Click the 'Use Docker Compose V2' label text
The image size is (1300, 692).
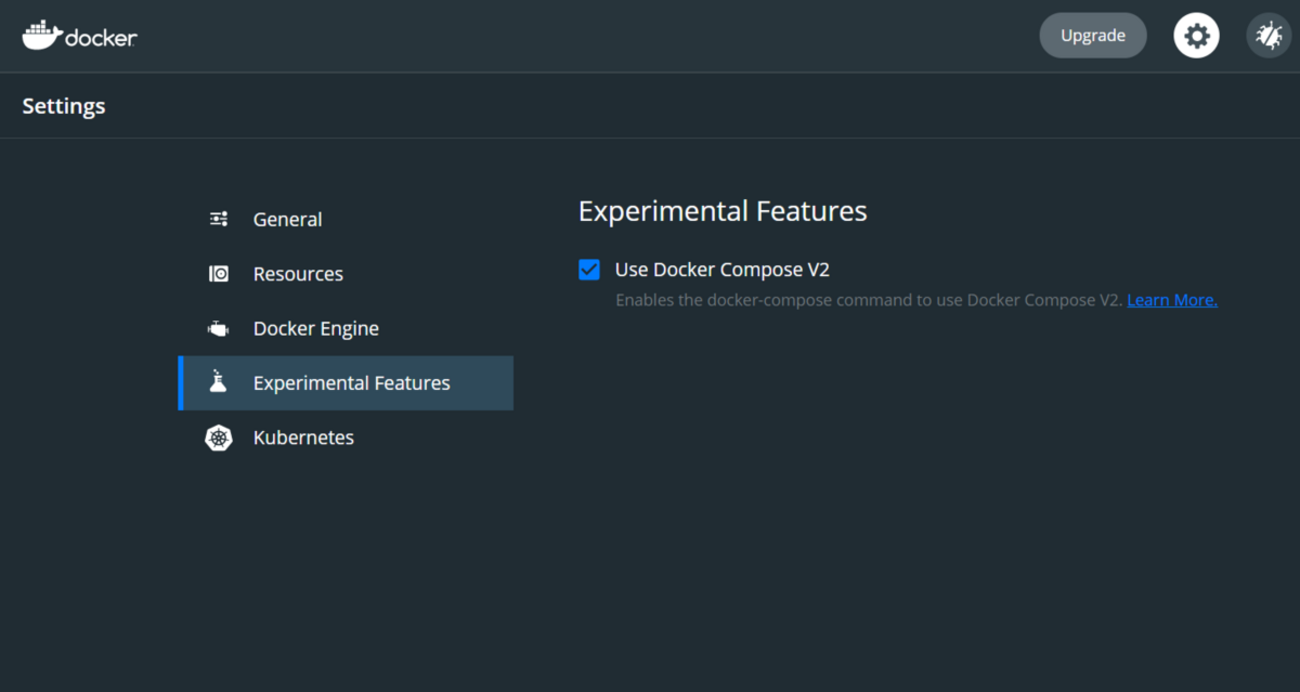722,270
